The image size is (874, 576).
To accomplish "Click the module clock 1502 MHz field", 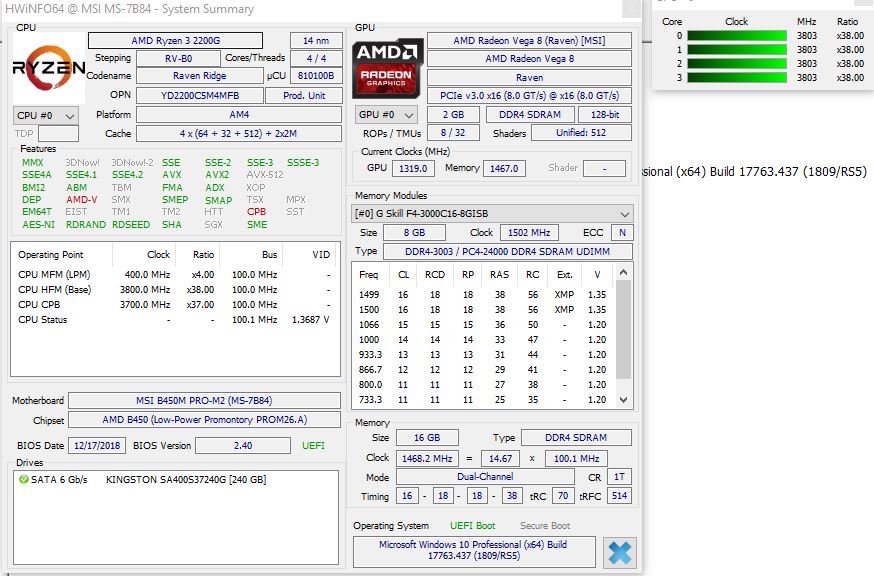I will tap(529, 233).
